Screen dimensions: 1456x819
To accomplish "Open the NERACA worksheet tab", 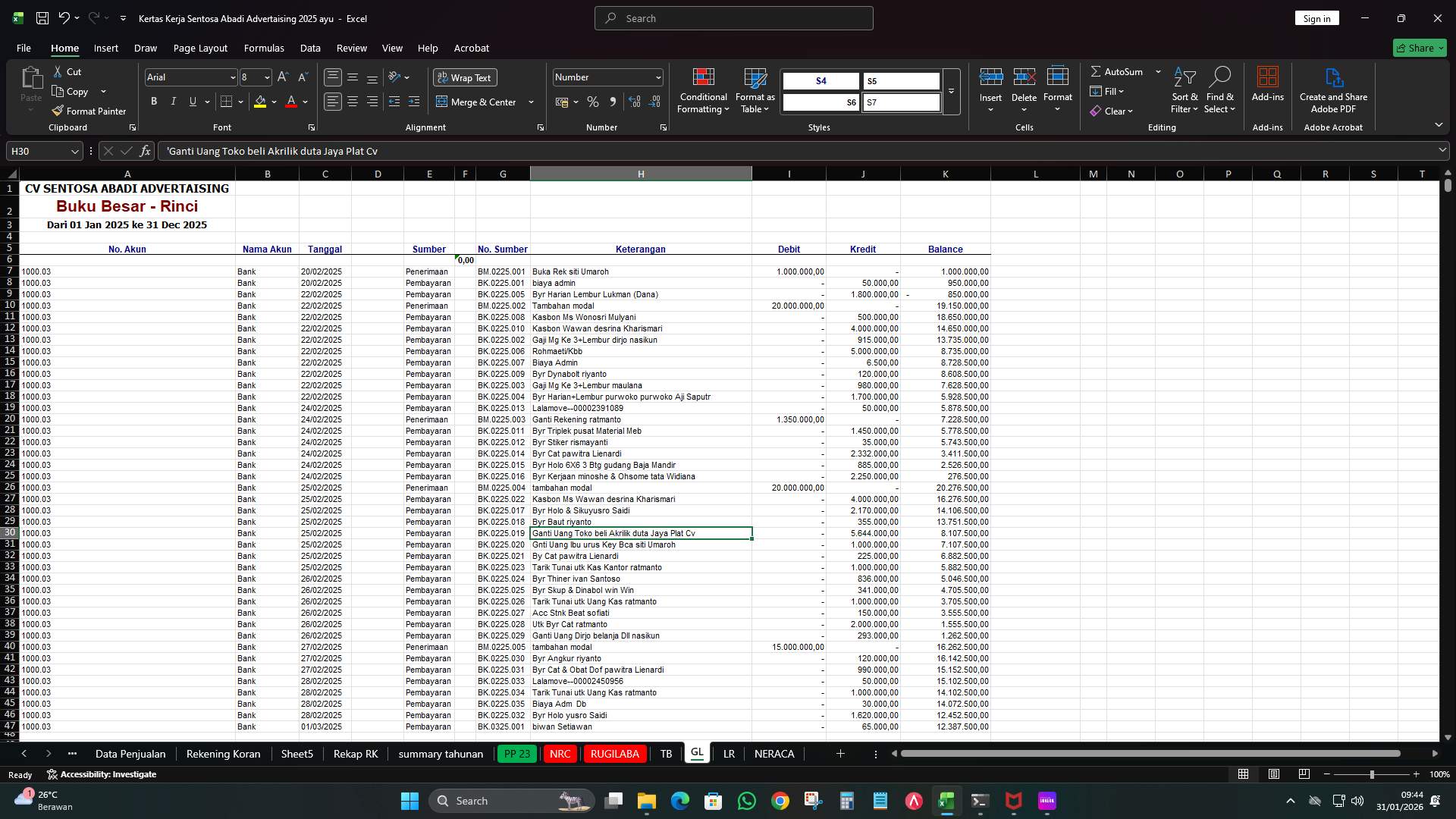I will tap(774, 754).
